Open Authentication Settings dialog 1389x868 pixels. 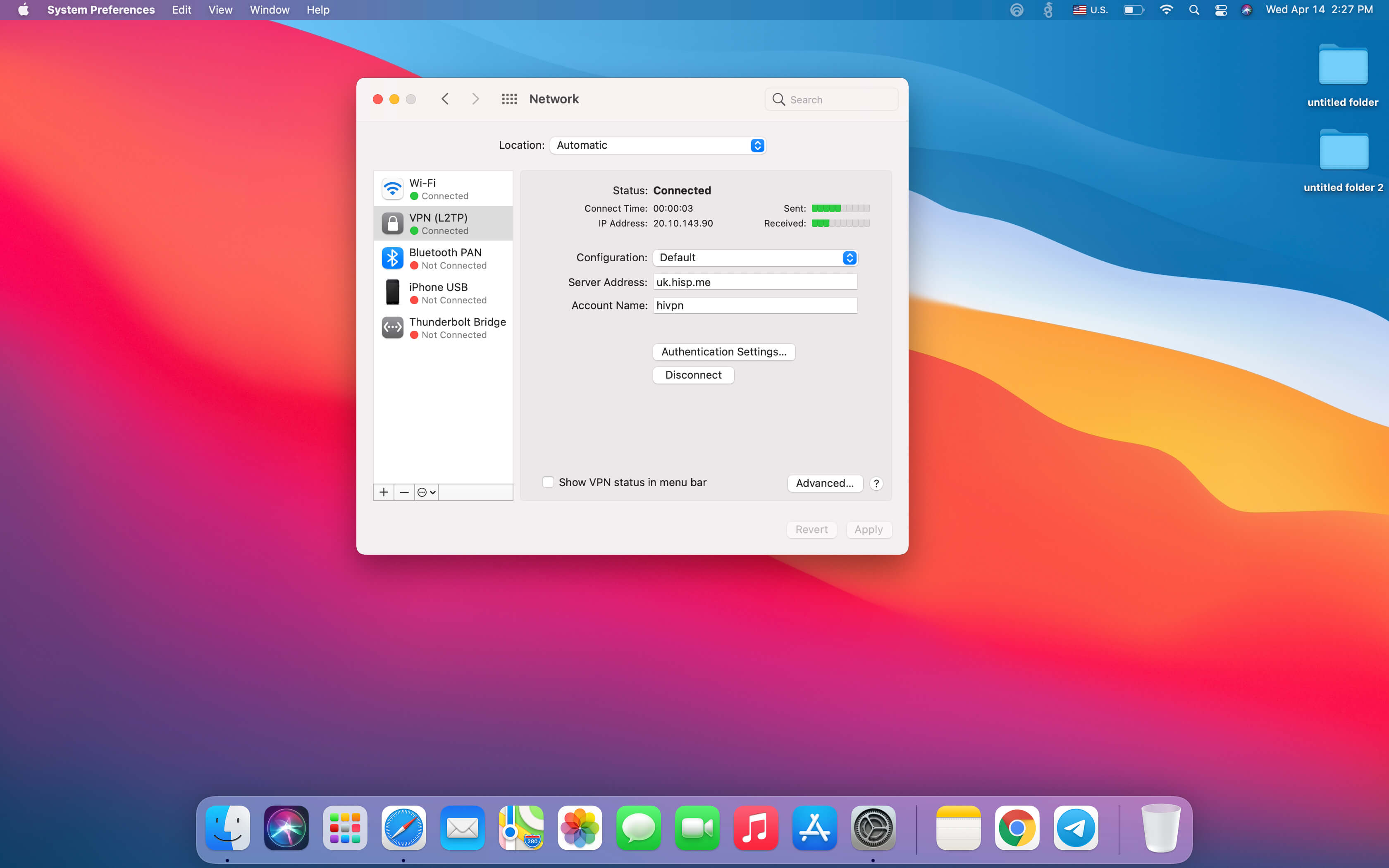pyautogui.click(x=723, y=352)
